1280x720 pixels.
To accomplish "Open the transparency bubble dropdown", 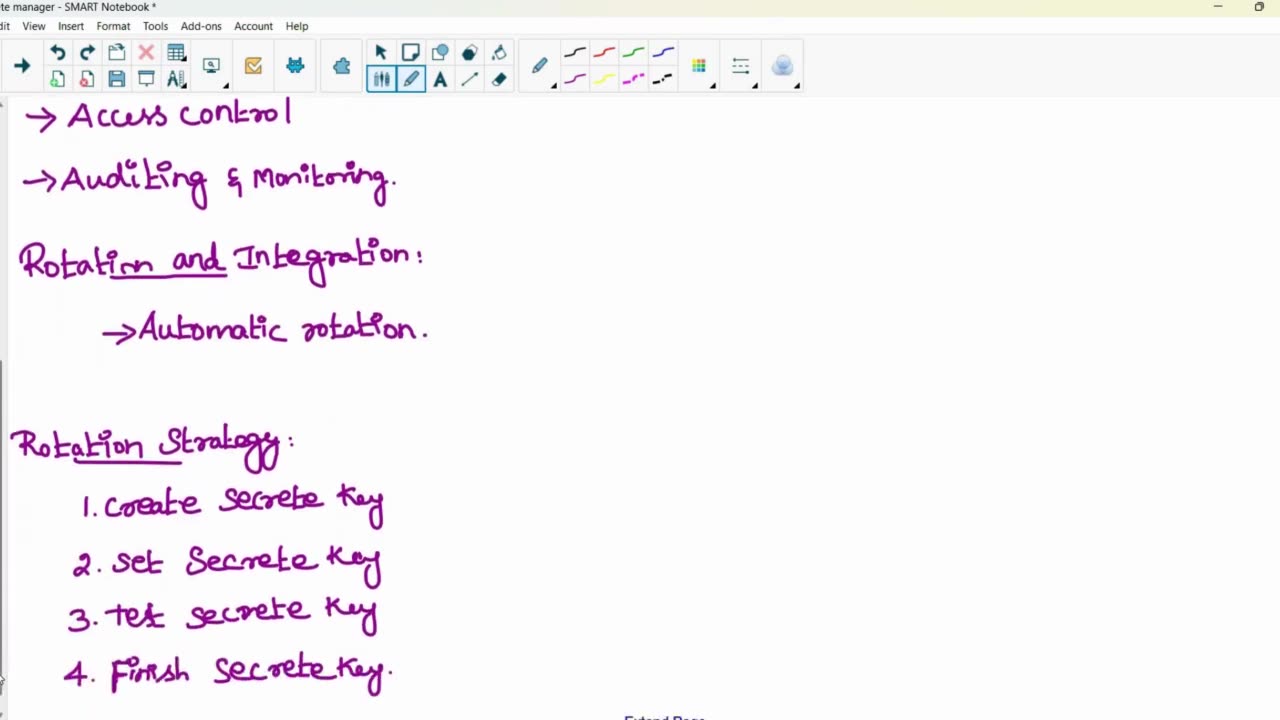I will point(783,66).
